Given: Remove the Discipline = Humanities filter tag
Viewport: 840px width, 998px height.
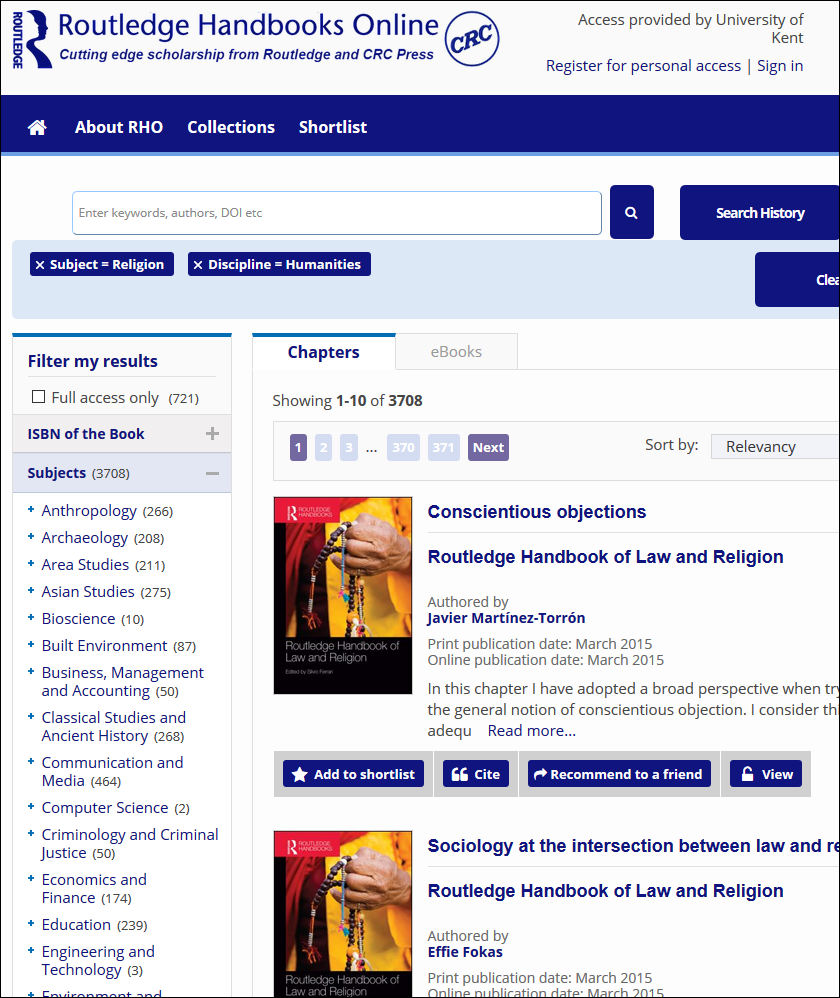Looking at the screenshot, I should [x=198, y=265].
